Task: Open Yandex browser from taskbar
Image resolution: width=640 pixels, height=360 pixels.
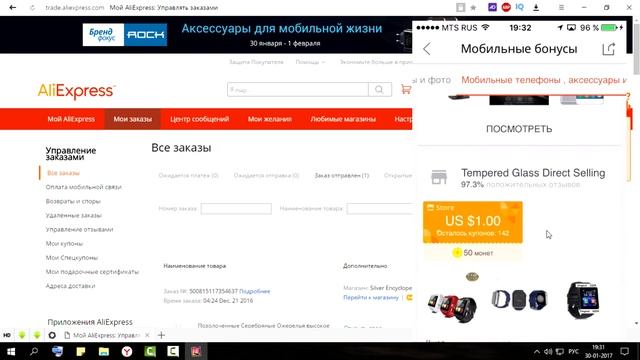Action: coord(127,351)
